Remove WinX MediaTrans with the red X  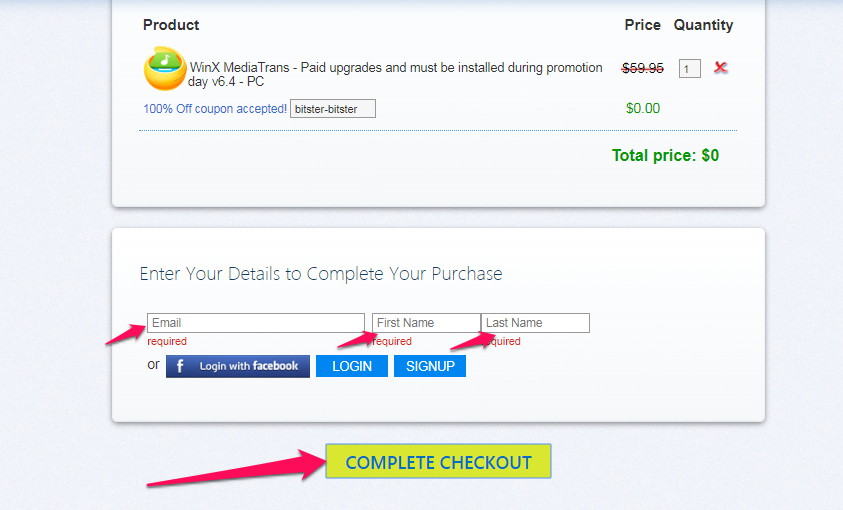point(720,67)
